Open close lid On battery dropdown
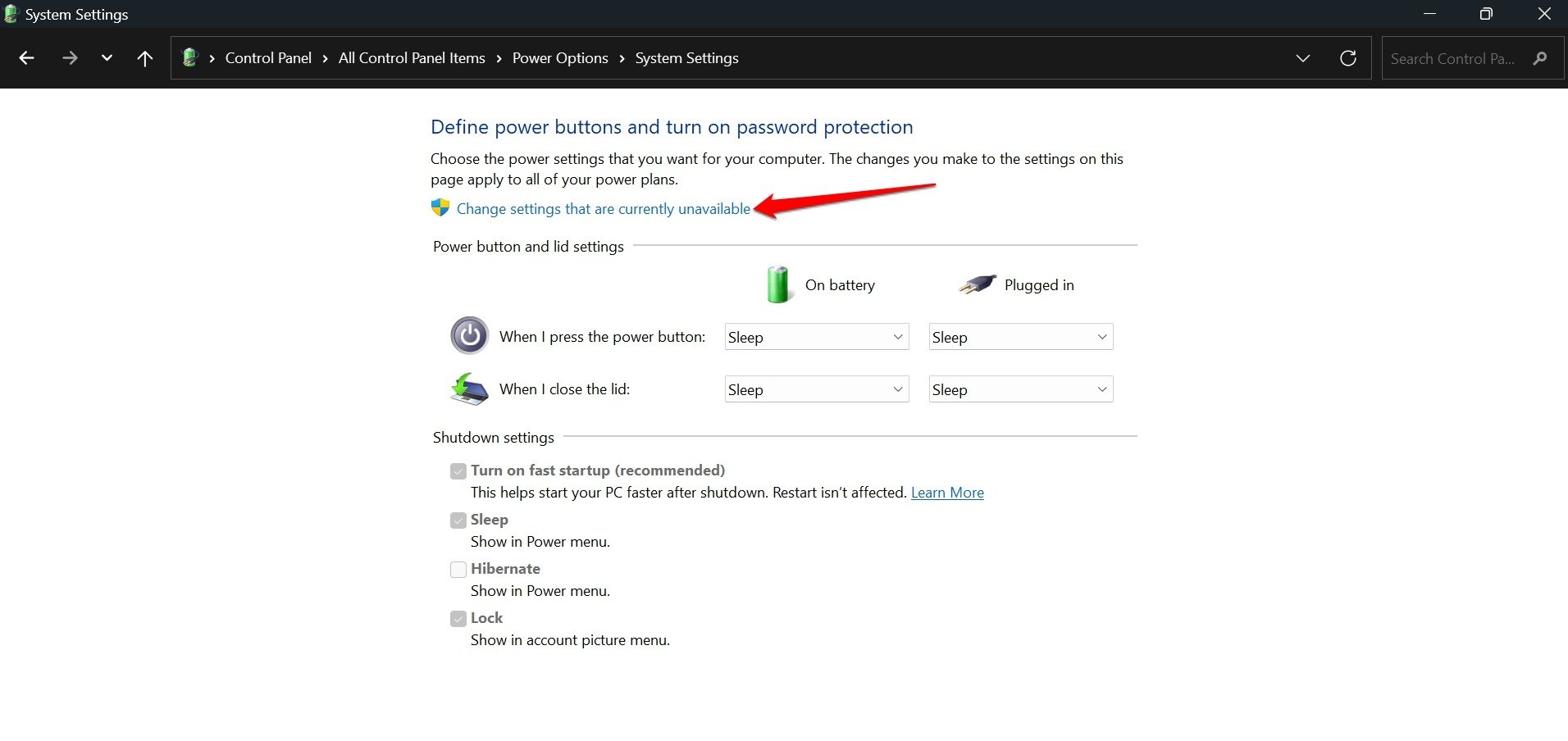Viewport: 1568px width, 741px height. [x=817, y=389]
